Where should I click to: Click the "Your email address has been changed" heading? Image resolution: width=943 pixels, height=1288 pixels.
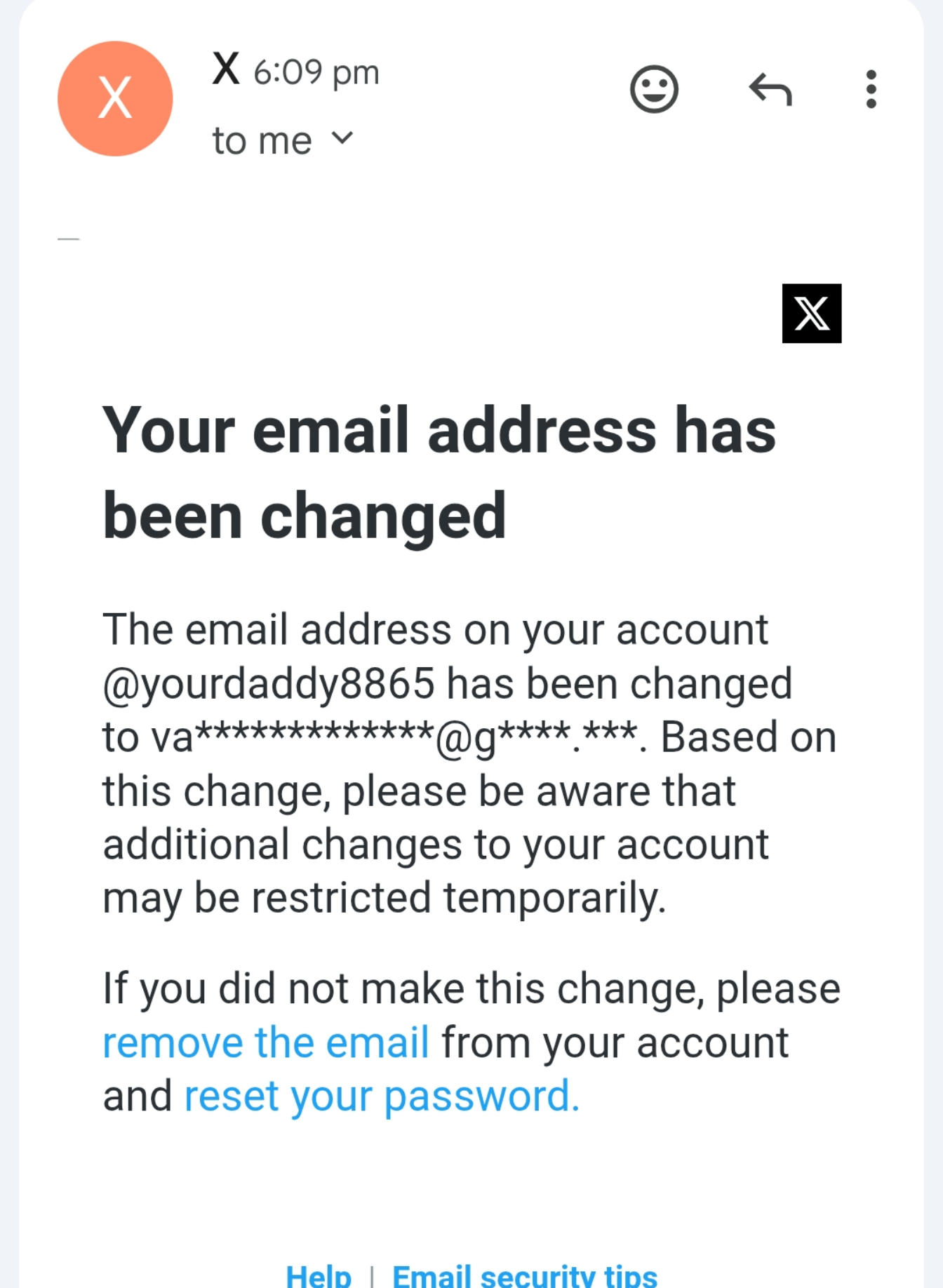439,472
